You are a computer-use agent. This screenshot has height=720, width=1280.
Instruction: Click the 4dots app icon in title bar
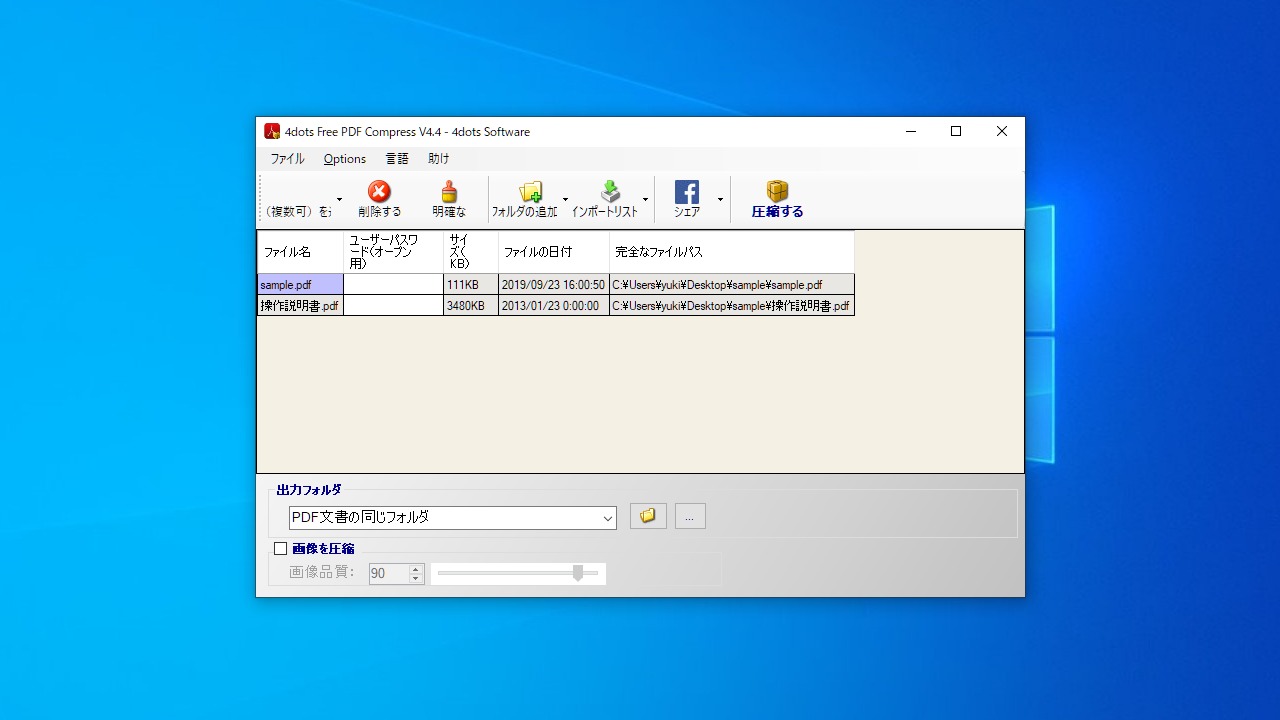(272, 131)
